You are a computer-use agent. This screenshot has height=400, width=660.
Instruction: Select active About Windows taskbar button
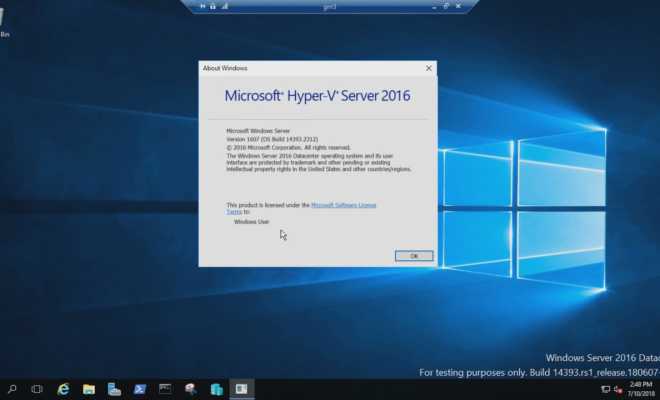pos(242,389)
